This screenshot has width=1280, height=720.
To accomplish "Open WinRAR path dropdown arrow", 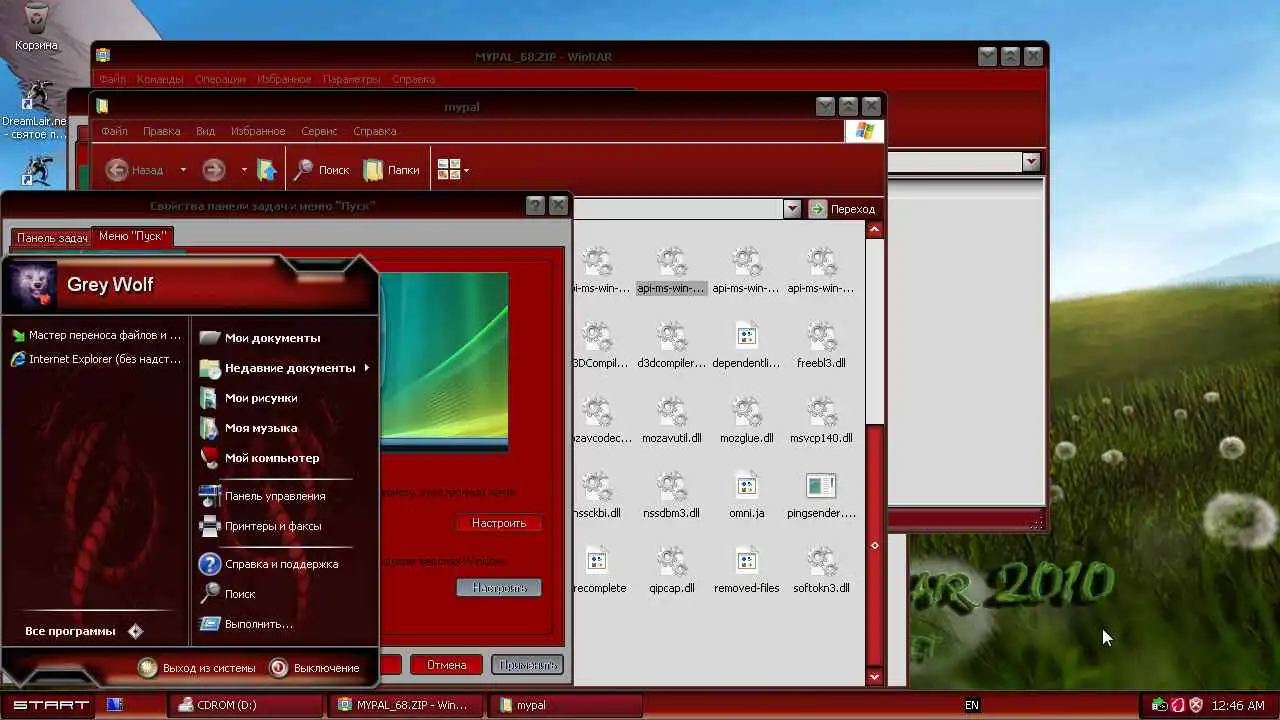I will [x=1031, y=161].
